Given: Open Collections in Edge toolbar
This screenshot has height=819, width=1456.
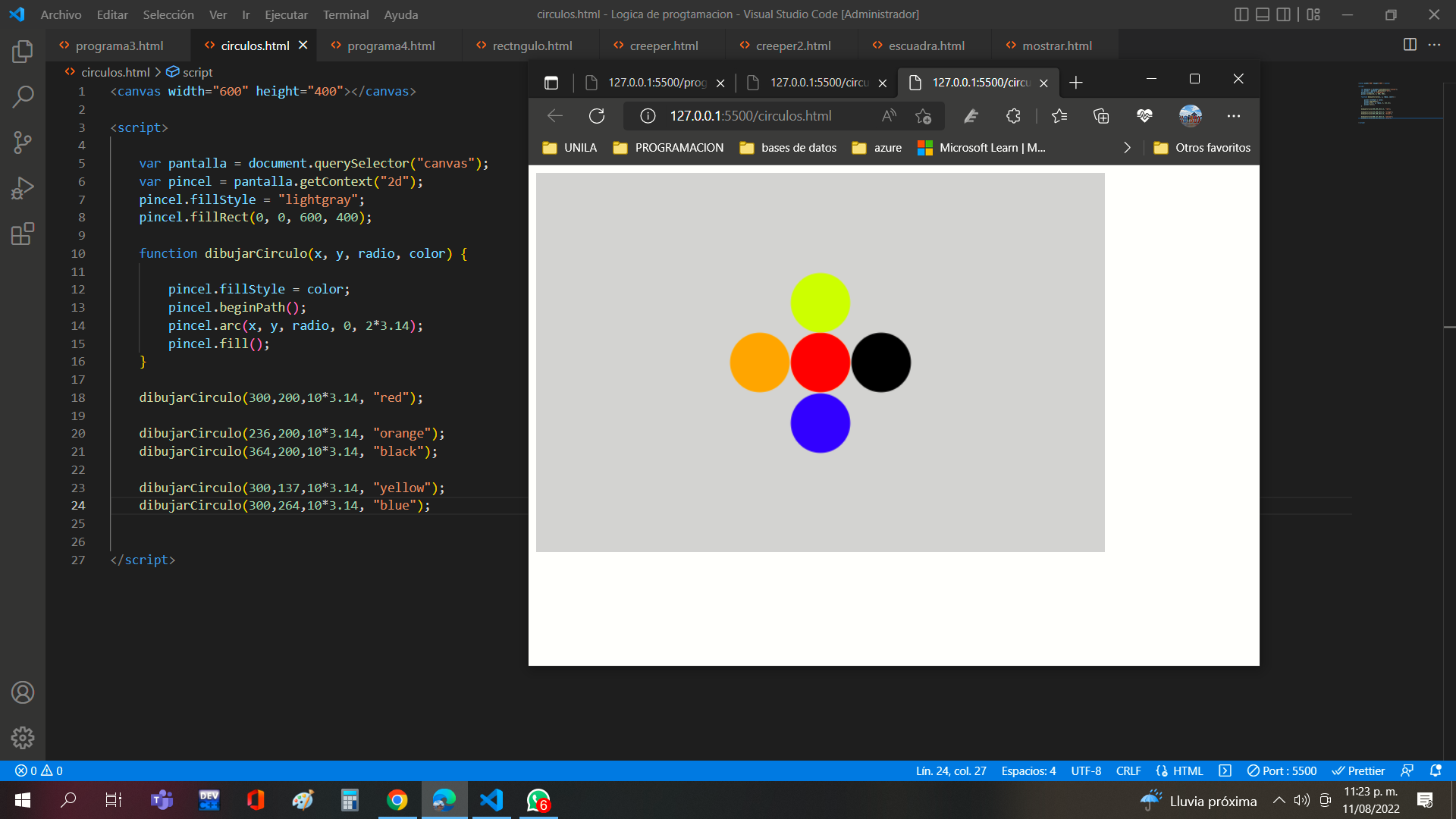Looking at the screenshot, I should [1101, 116].
